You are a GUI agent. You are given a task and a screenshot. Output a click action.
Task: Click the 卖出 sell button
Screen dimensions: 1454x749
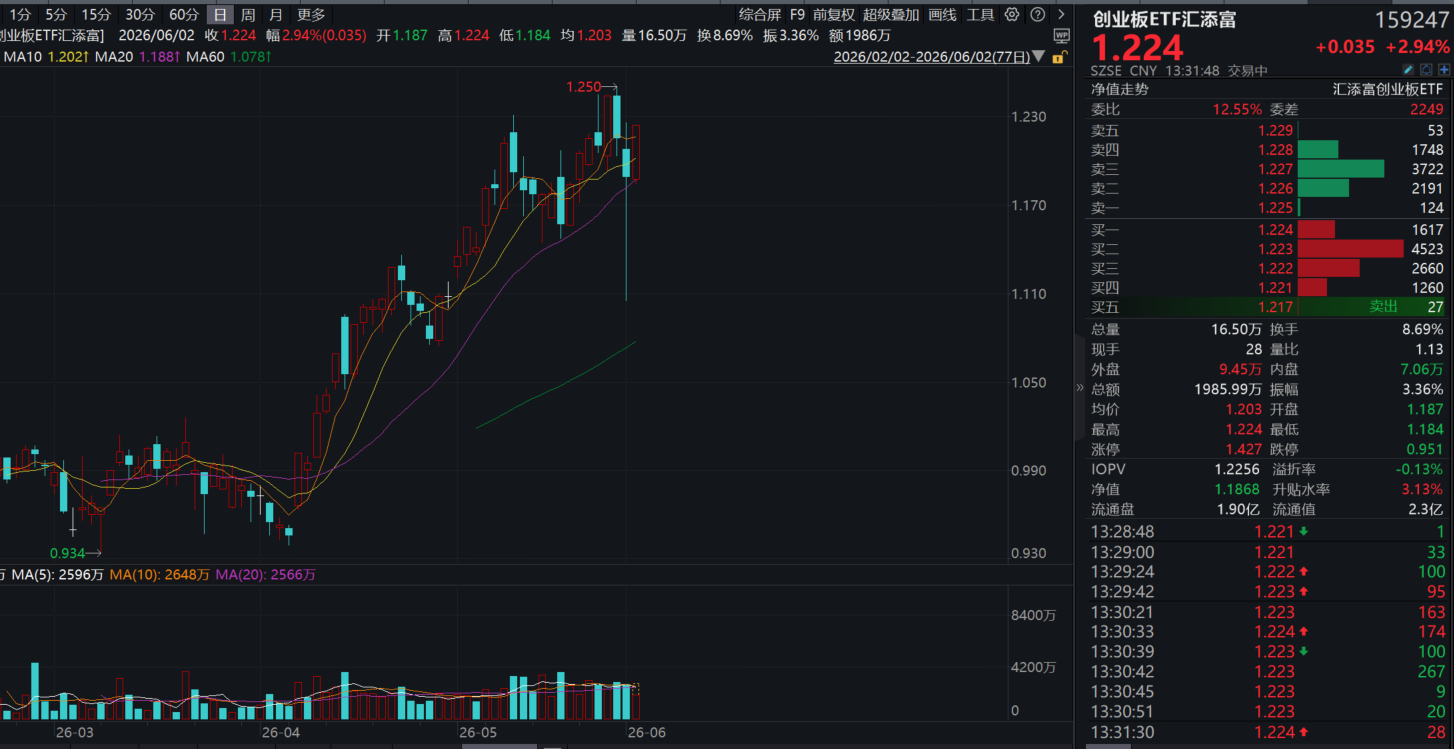pos(1384,307)
